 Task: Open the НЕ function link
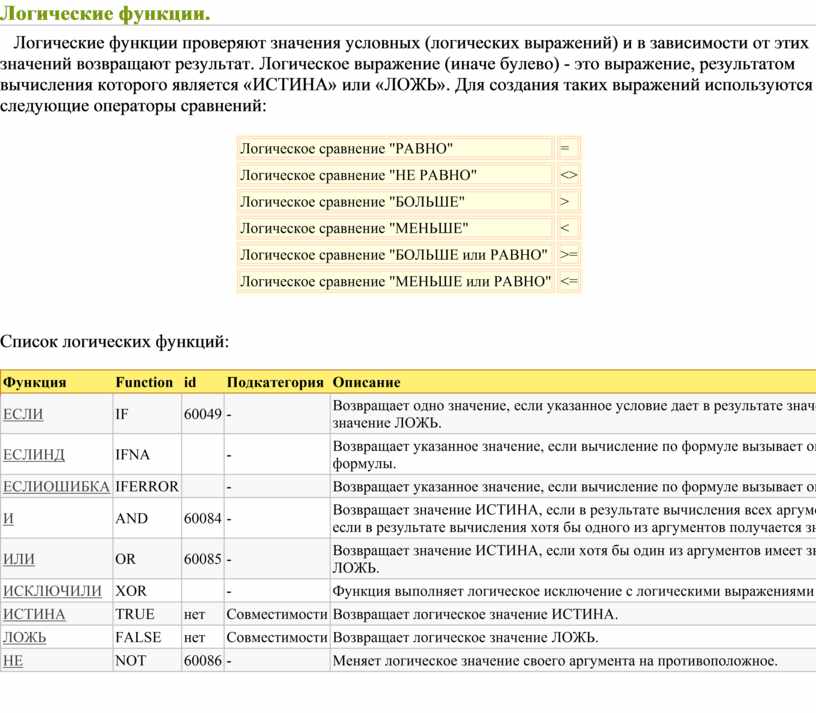[x=13, y=661]
